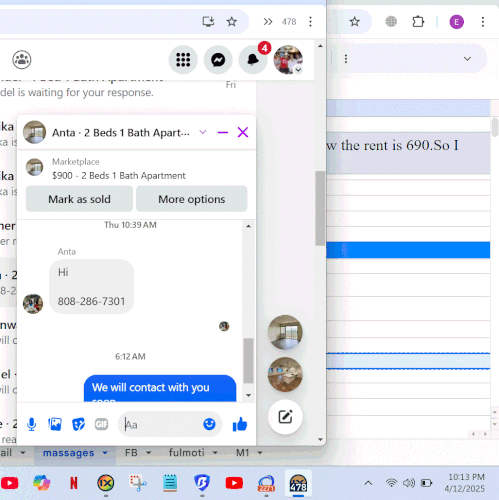
Task: Open the Facebook account profile picture
Action: tap(288, 60)
